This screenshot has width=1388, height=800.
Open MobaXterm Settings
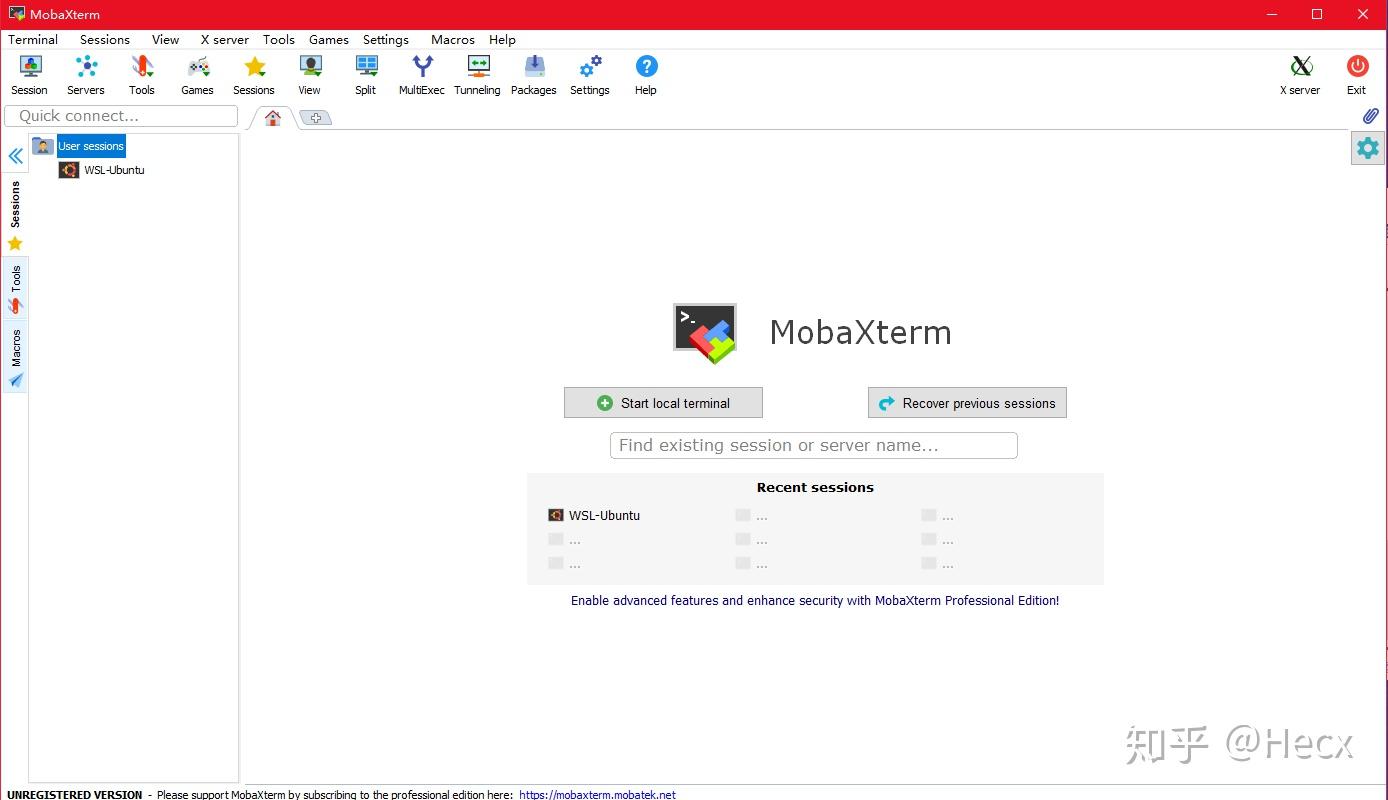point(589,70)
